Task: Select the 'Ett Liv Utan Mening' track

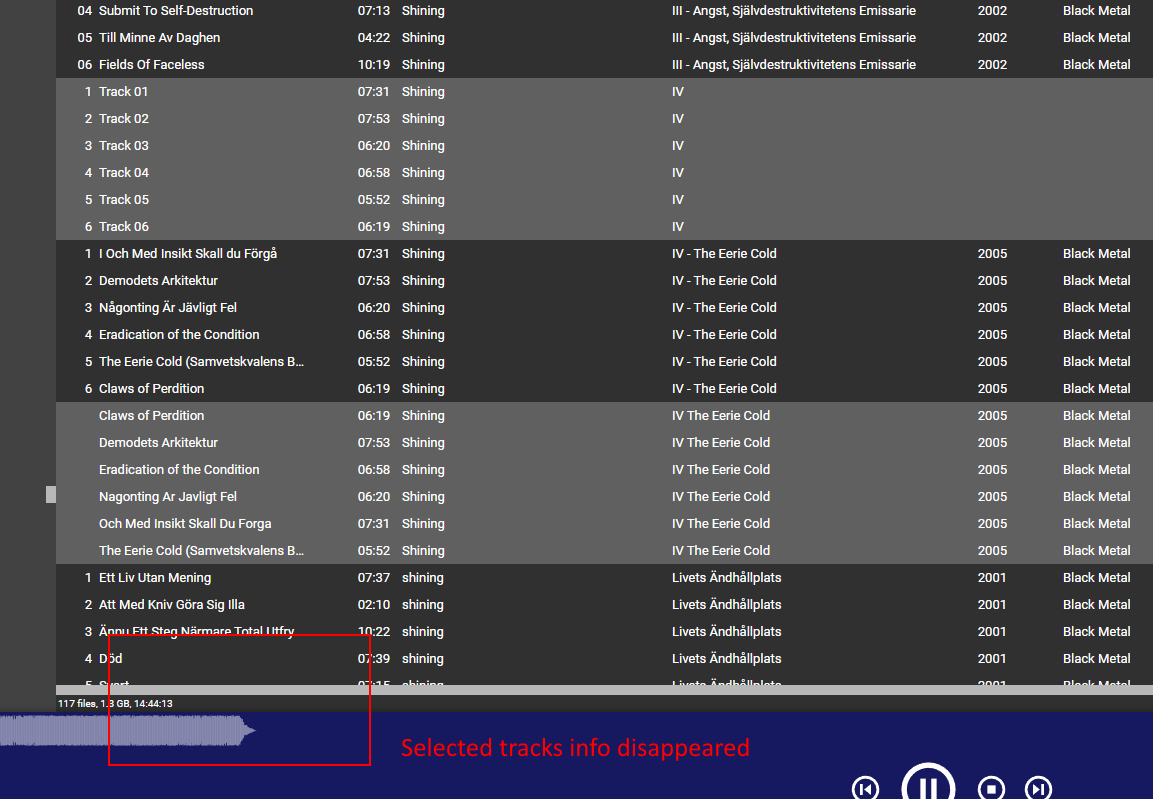Action: (604, 578)
